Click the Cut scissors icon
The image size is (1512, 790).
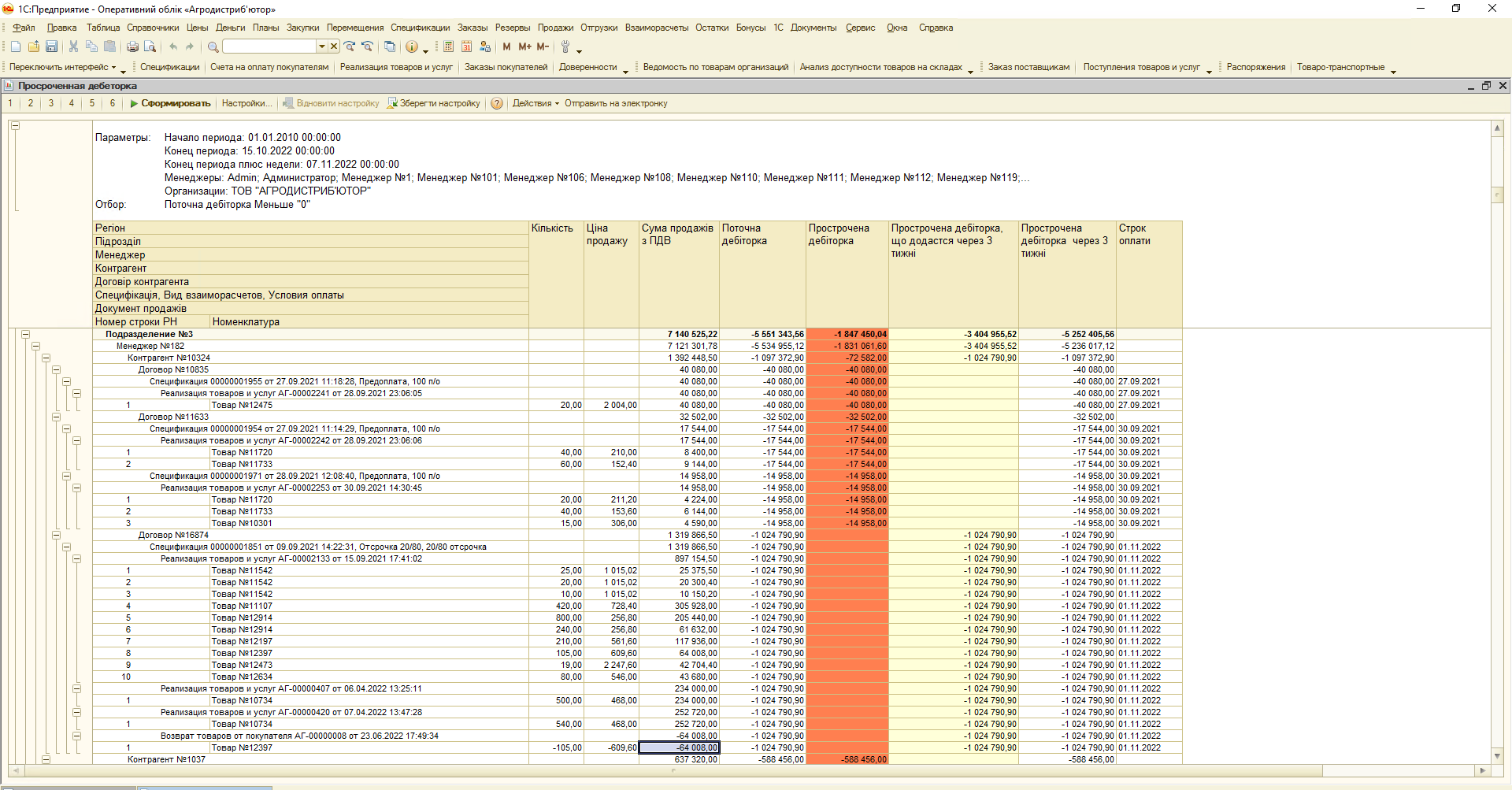[73, 47]
